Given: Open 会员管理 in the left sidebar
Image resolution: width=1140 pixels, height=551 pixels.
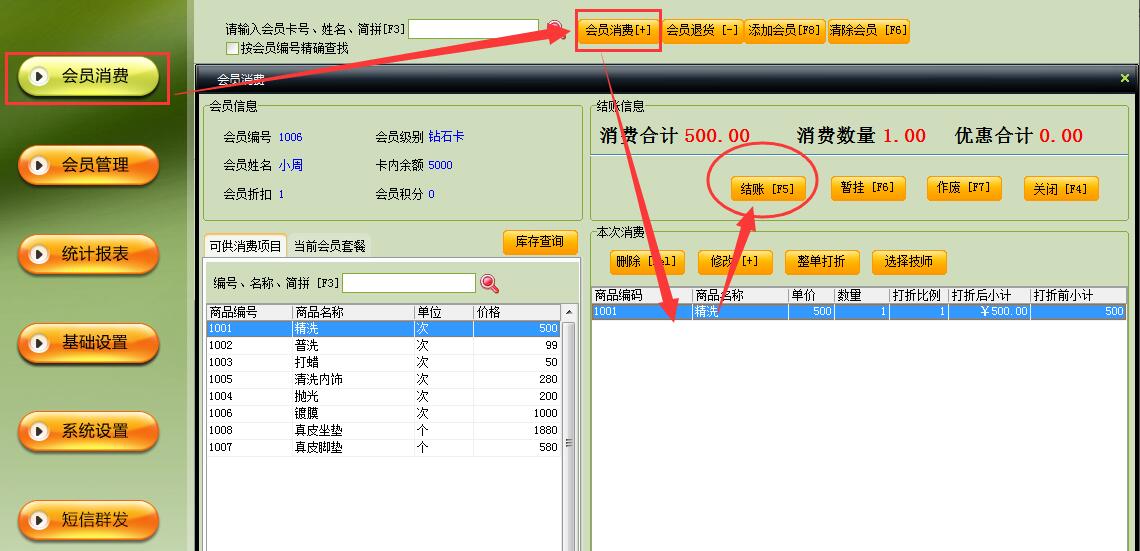Looking at the screenshot, I should (x=88, y=165).
